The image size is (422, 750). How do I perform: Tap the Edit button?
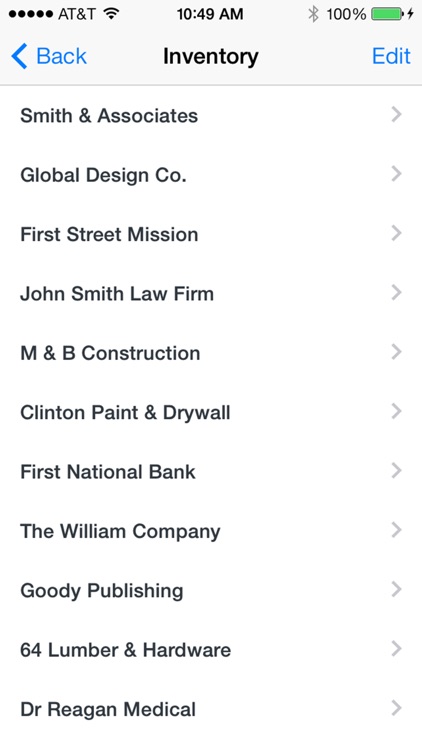pyautogui.click(x=391, y=56)
